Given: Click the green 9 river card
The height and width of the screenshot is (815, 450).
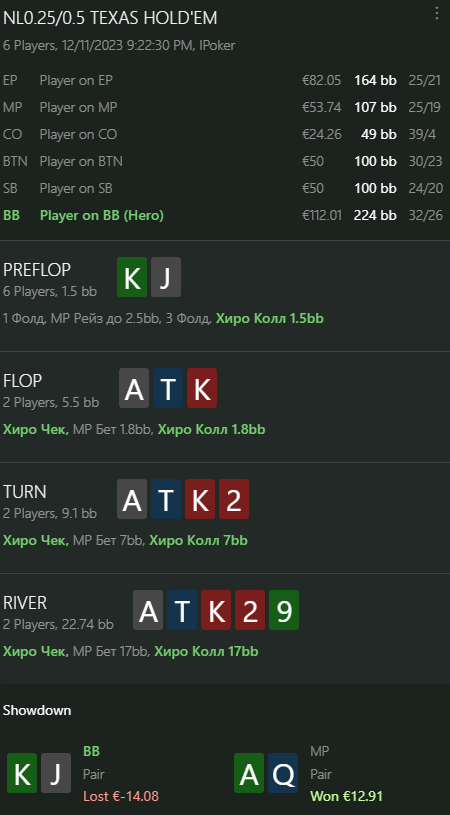Looking at the screenshot, I should click(284, 610).
